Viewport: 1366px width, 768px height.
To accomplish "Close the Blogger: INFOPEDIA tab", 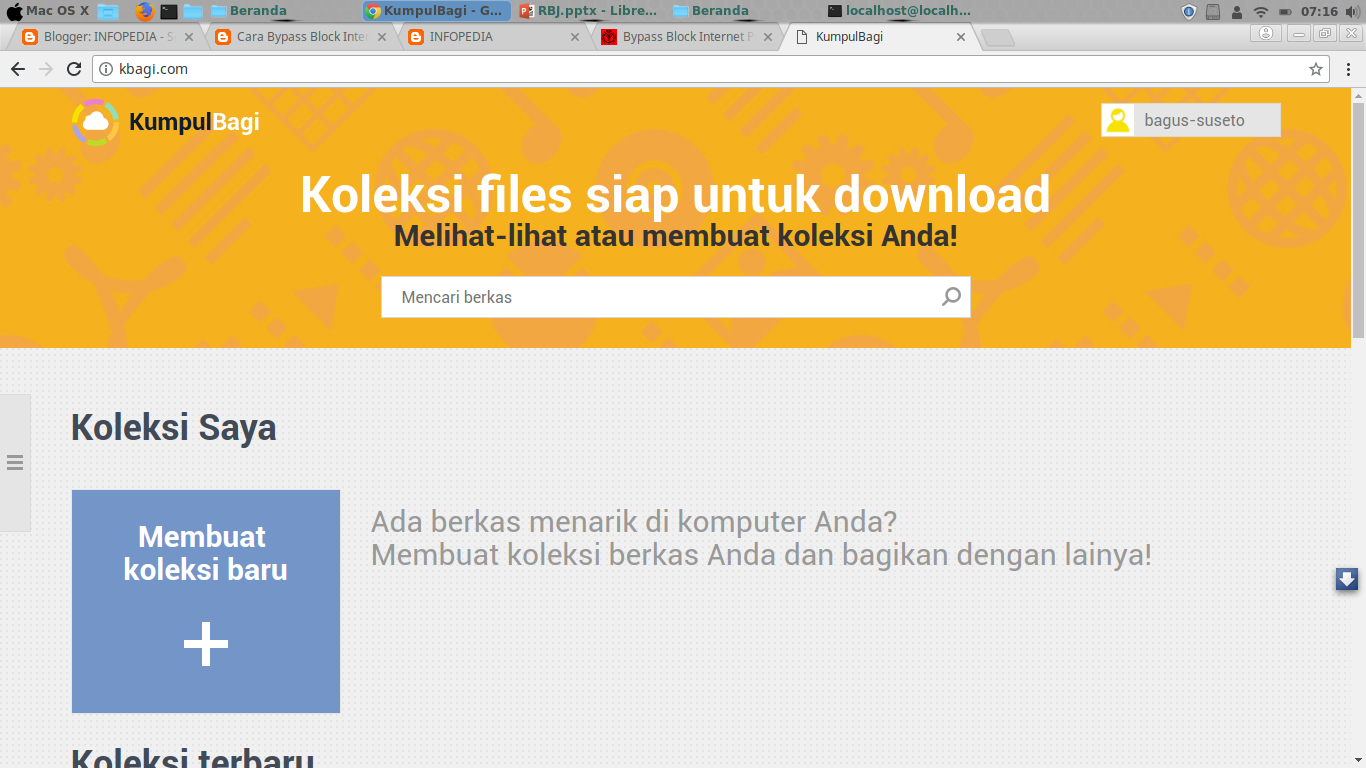I will coord(189,37).
